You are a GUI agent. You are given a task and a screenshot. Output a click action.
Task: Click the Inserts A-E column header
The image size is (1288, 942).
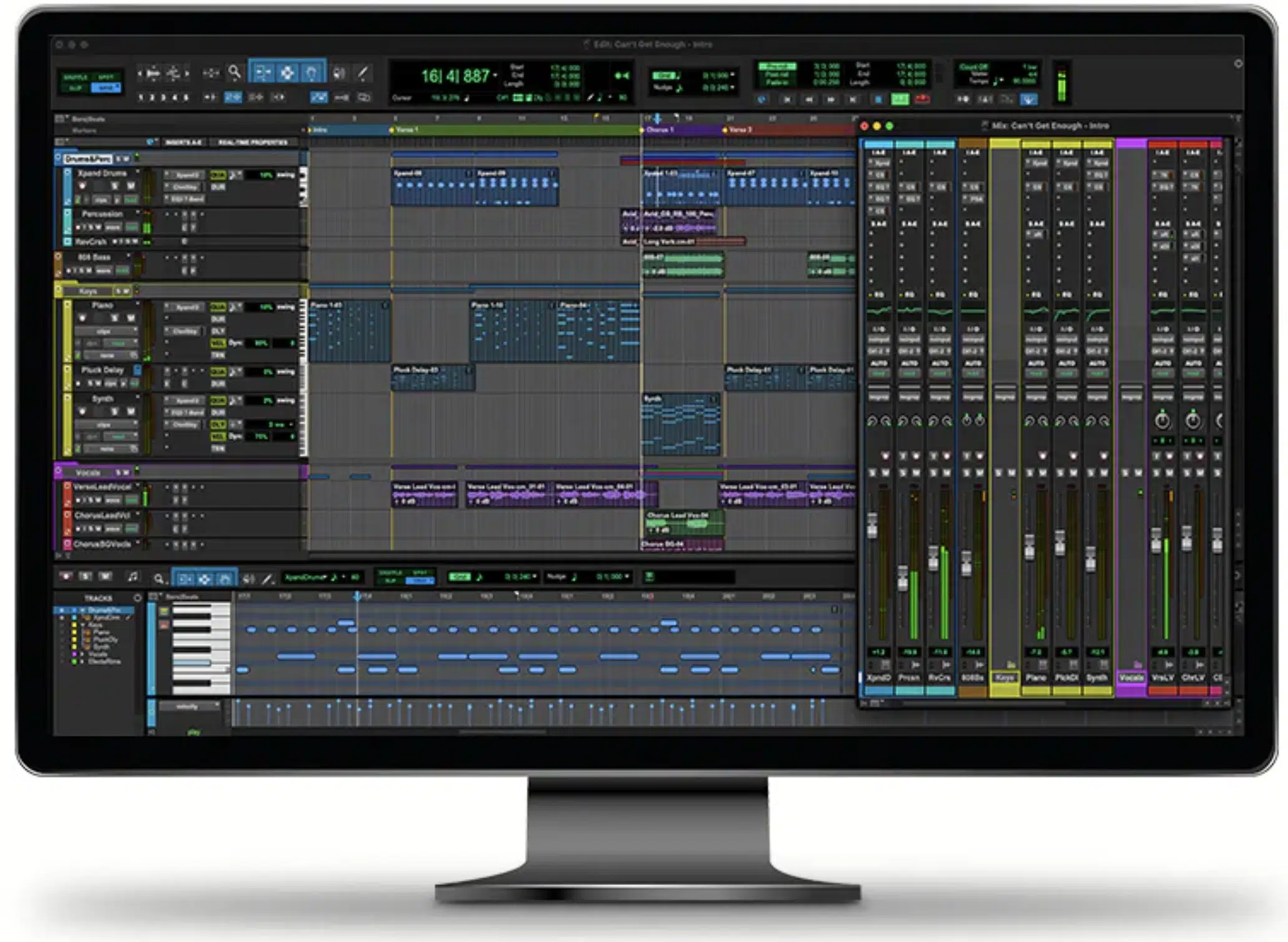[x=183, y=142]
